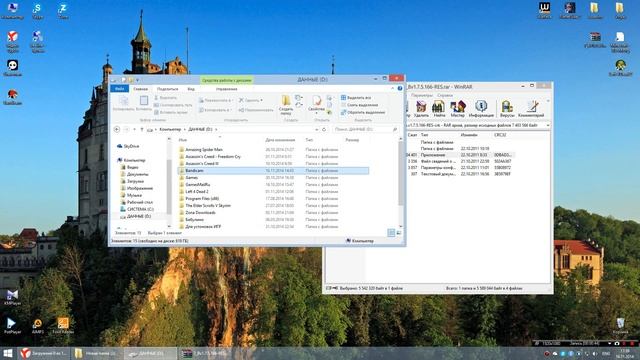Switch to the Главная ribbon tab
This screenshot has height=360, width=640.
click(140, 89)
